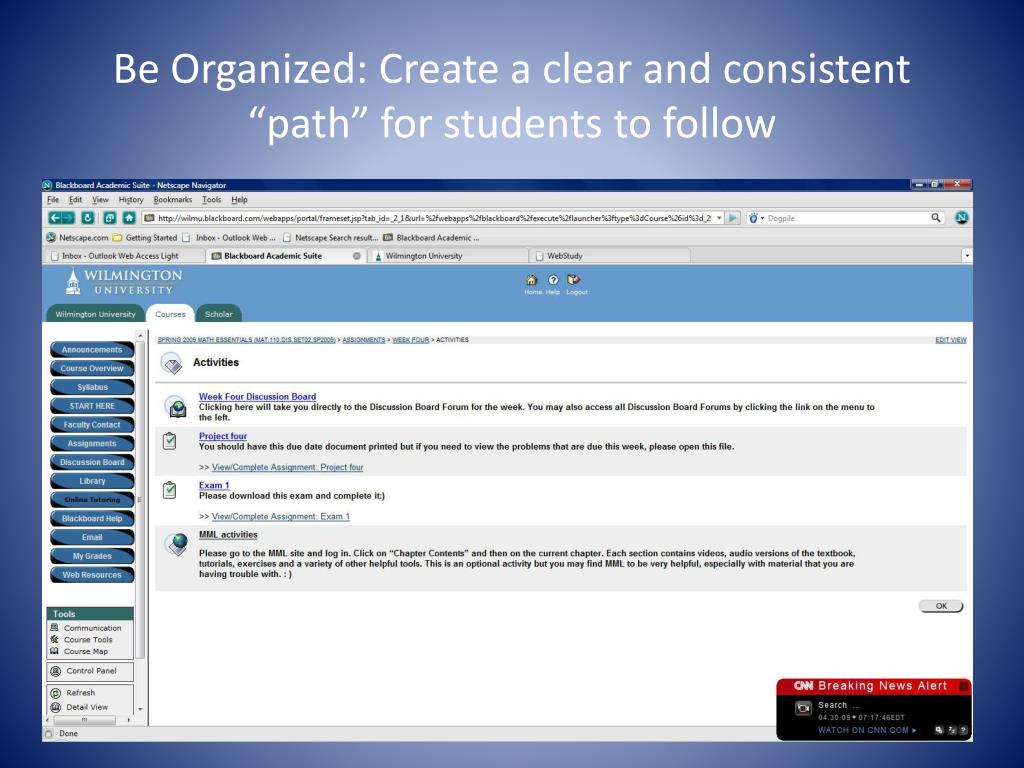Open the tab list dropdown arrow
The width and height of the screenshot is (1024, 768).
click(x=967, y=256)
